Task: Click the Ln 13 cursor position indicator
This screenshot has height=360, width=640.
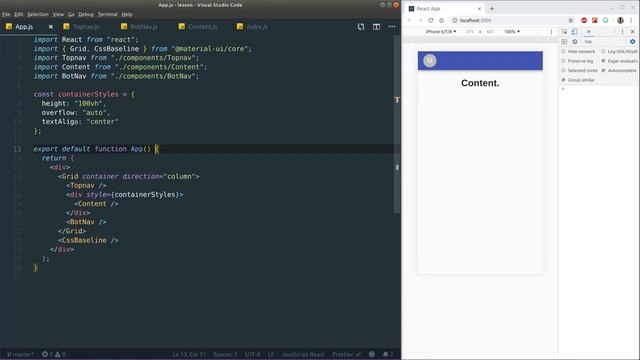Action: pos(189,354)
